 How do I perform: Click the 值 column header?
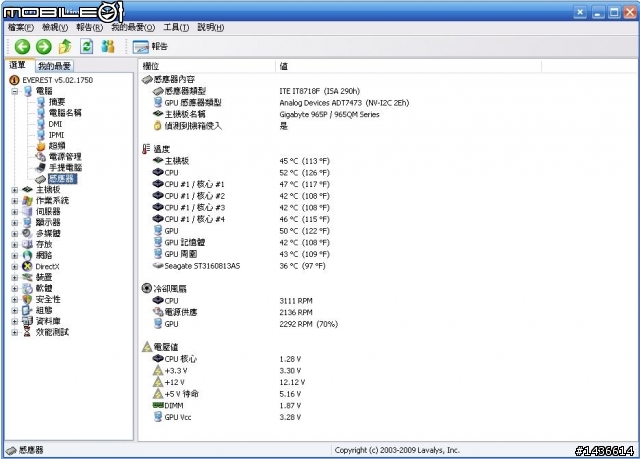point(409,66)
